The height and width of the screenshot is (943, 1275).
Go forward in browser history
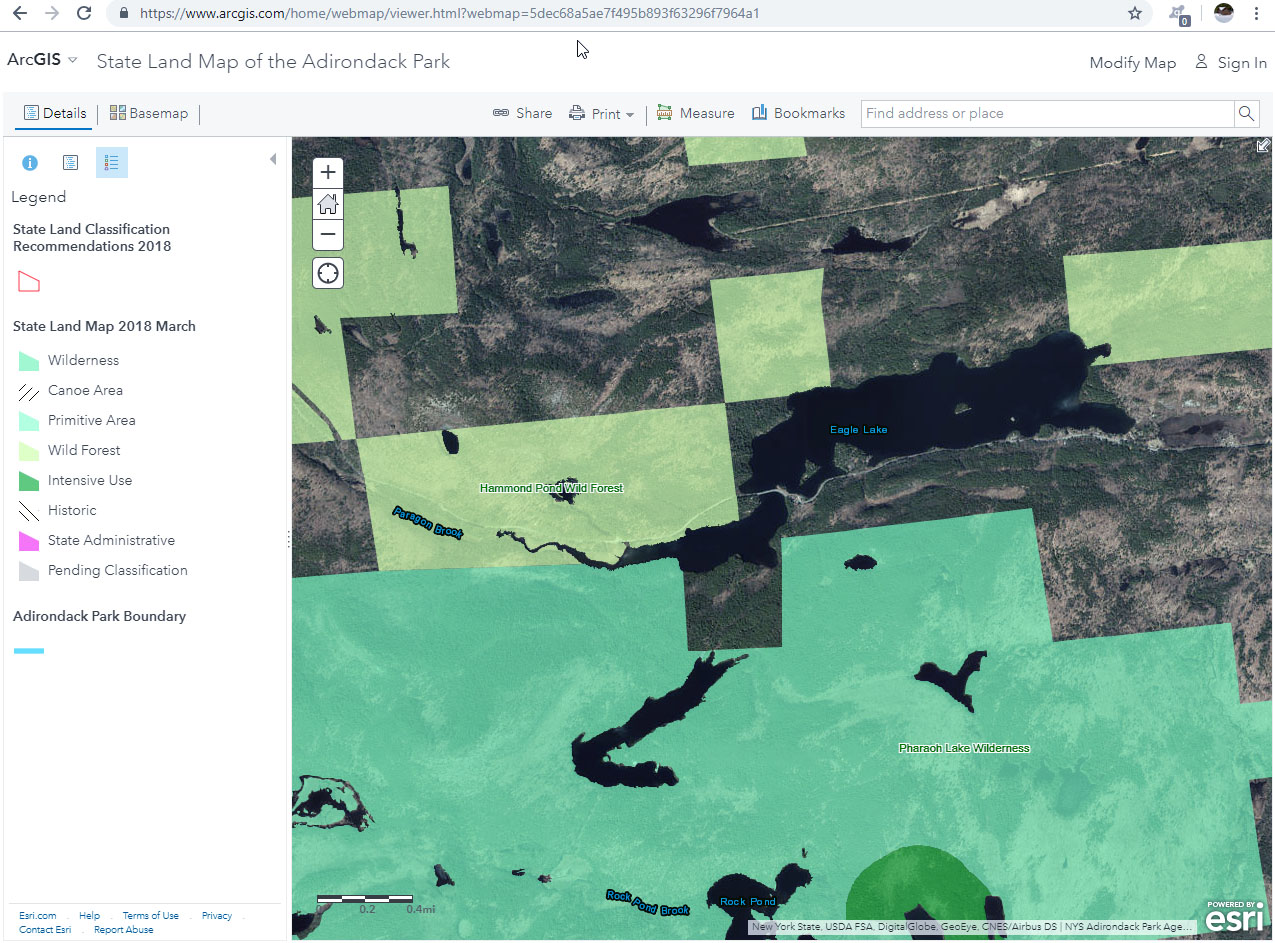pyautogui.click(x=52, y=13)
